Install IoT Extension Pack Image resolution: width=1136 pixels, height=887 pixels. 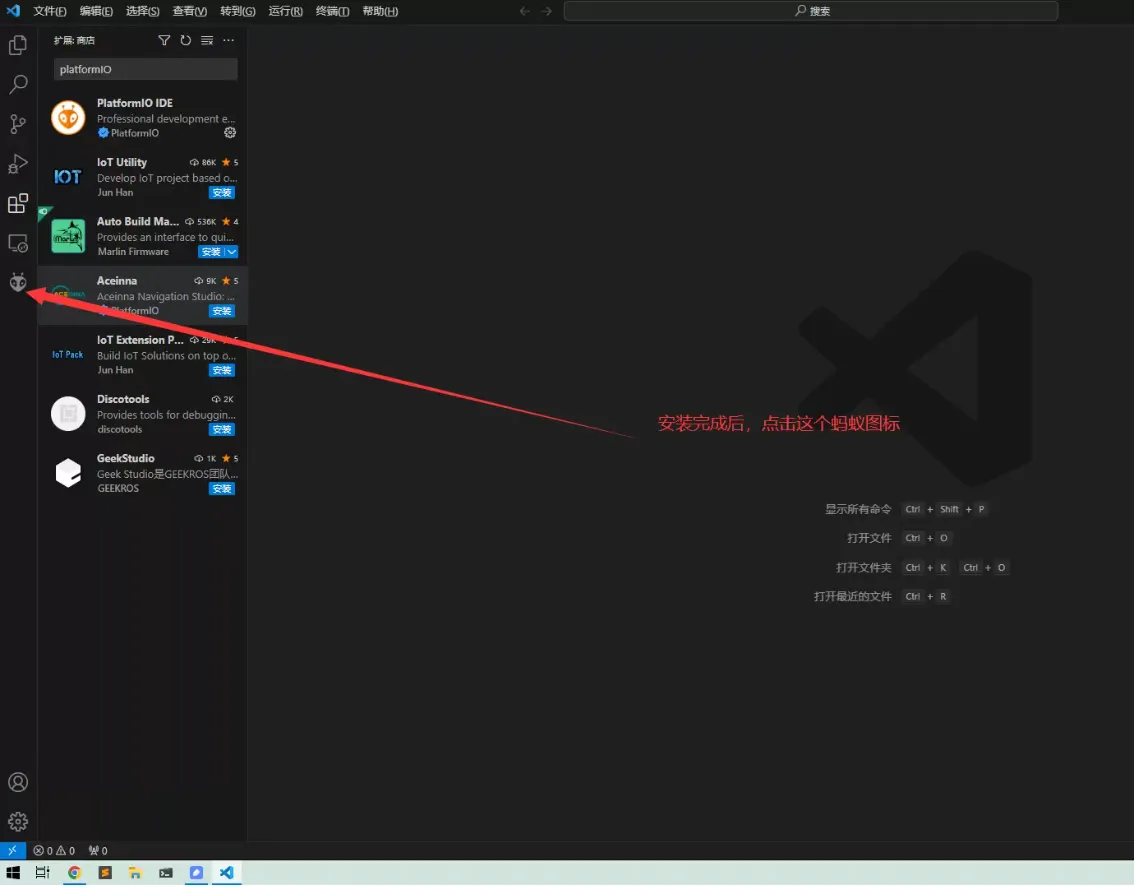pyautogui.click(x=222, y=371)
